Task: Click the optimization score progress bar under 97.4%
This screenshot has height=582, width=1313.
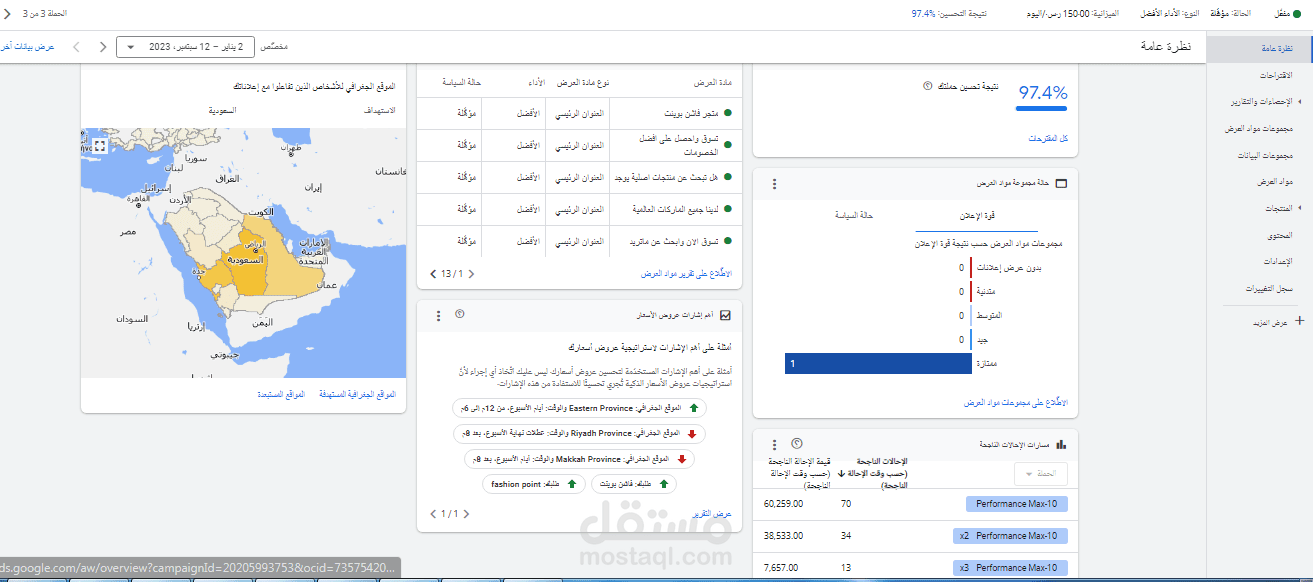Action: (x=1042, y=108)
